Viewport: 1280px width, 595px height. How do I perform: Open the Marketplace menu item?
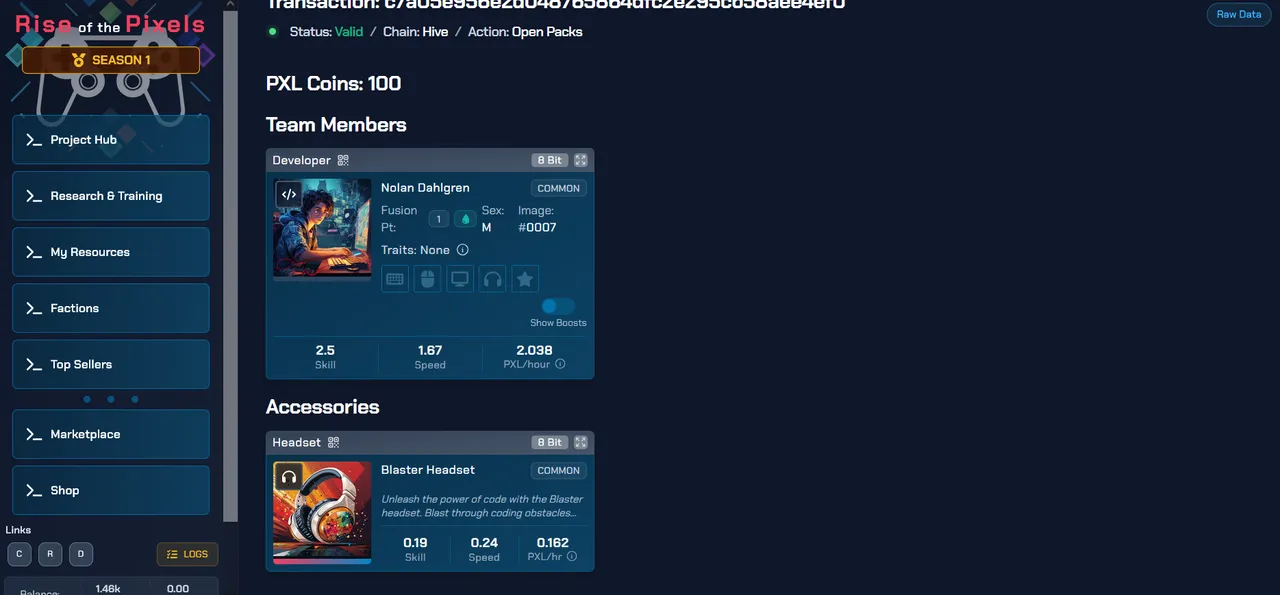pyautogui.click(x=111, y=434)
